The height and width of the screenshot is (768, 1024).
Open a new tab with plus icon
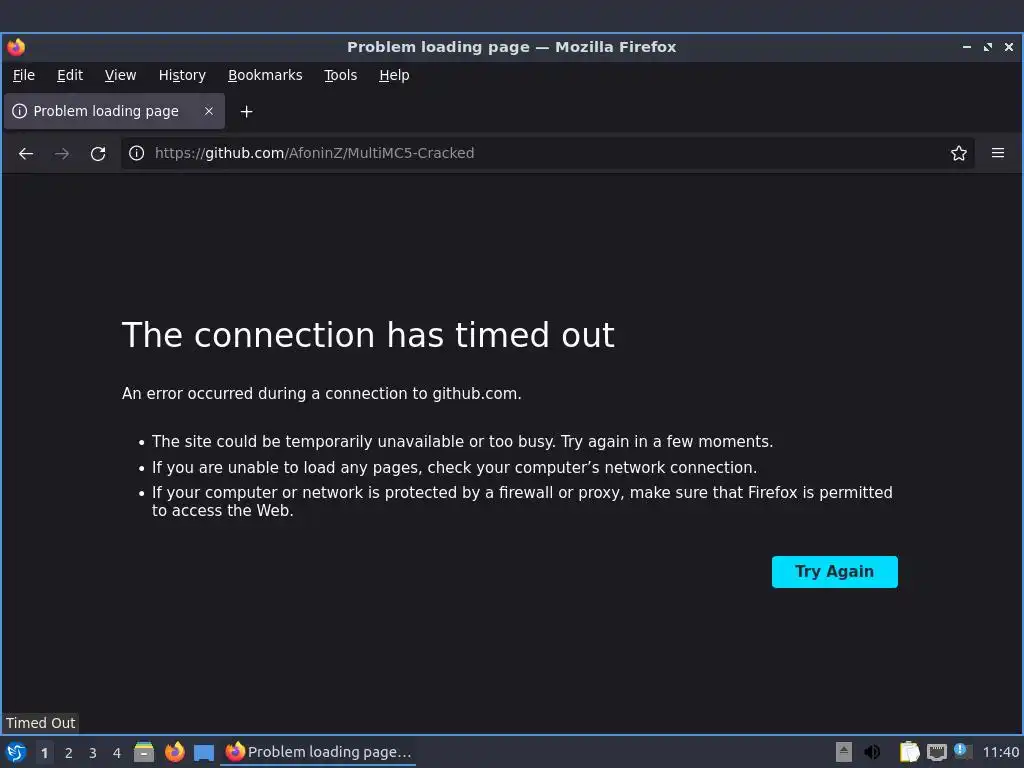click(x=246, y=112)
